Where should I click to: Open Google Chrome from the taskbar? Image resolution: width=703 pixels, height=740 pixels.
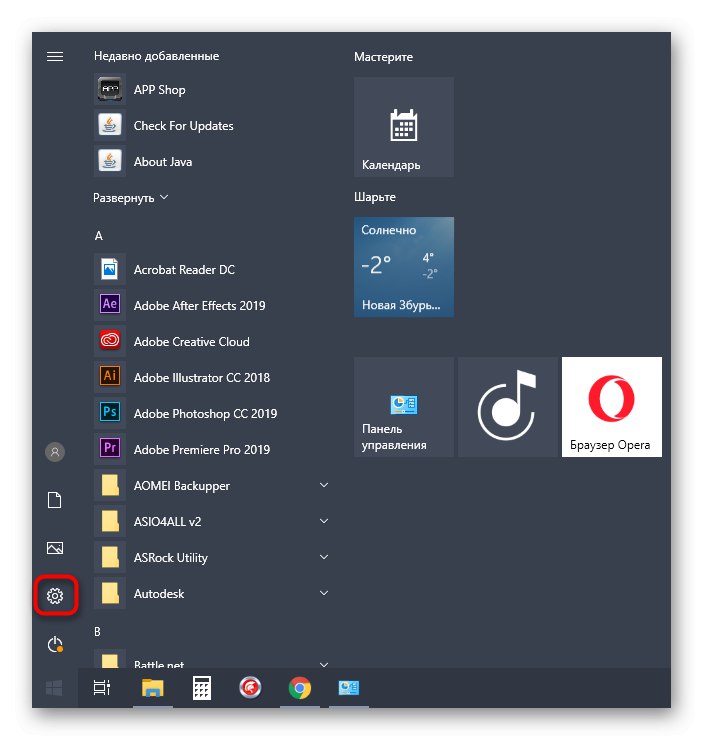pos(300,688)
